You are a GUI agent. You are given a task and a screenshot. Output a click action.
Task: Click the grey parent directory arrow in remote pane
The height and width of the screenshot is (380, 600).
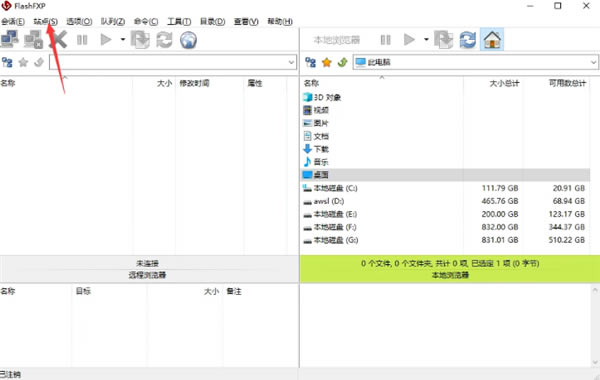(39, 62)
